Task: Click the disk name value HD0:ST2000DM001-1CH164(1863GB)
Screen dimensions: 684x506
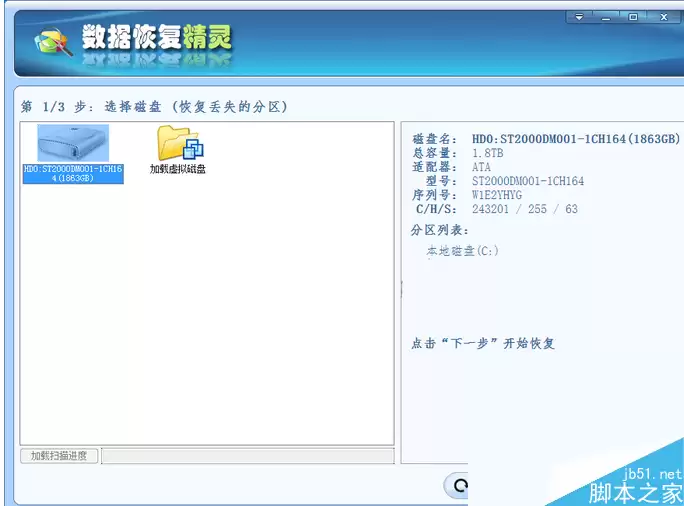Action: [x=576, y=139]
